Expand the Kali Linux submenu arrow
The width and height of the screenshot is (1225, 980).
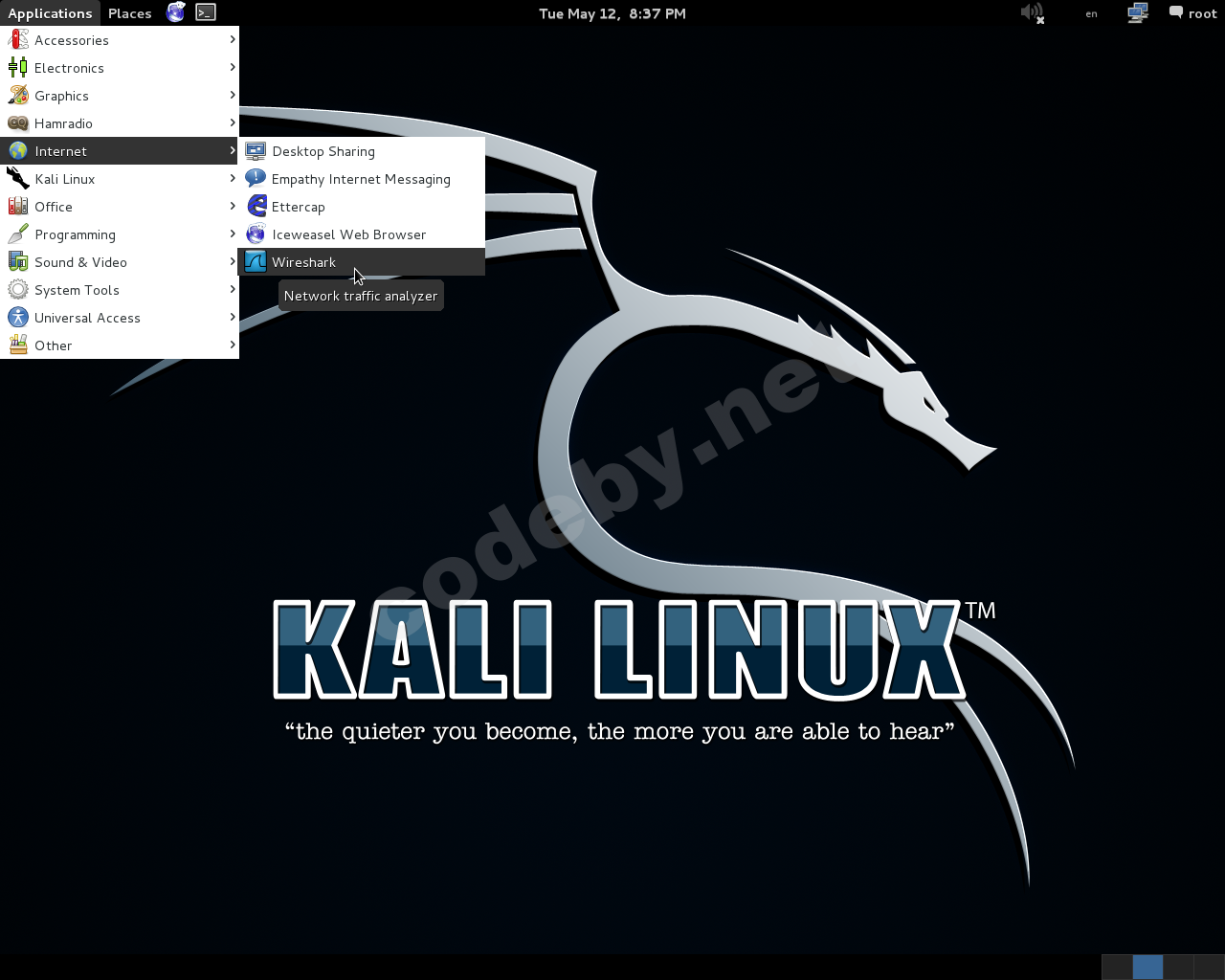[x=232, y=179]
